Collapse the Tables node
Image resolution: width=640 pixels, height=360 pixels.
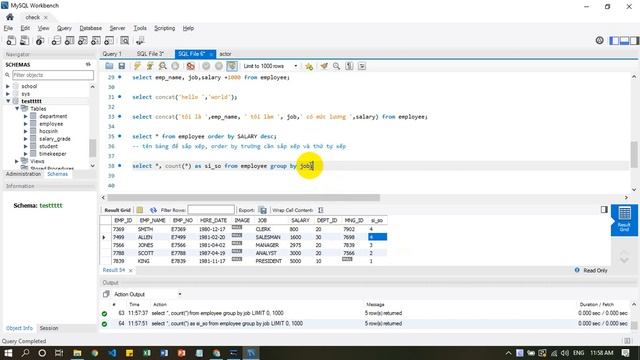click(17, 109)
